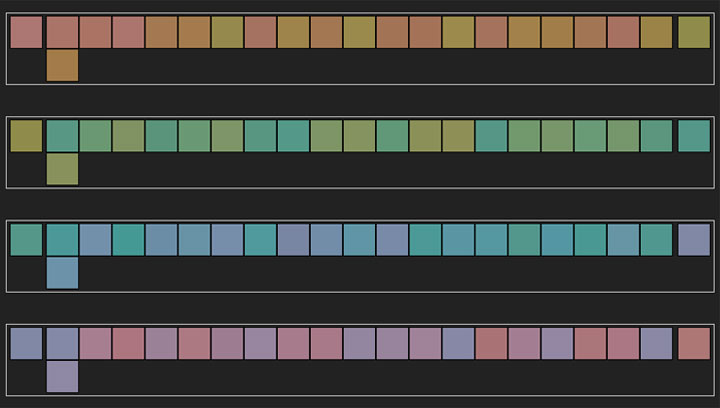This screenshot has width=720, height=408.
Task: Pick the olive-green tile below the second row
Action: tap(62, 169)
